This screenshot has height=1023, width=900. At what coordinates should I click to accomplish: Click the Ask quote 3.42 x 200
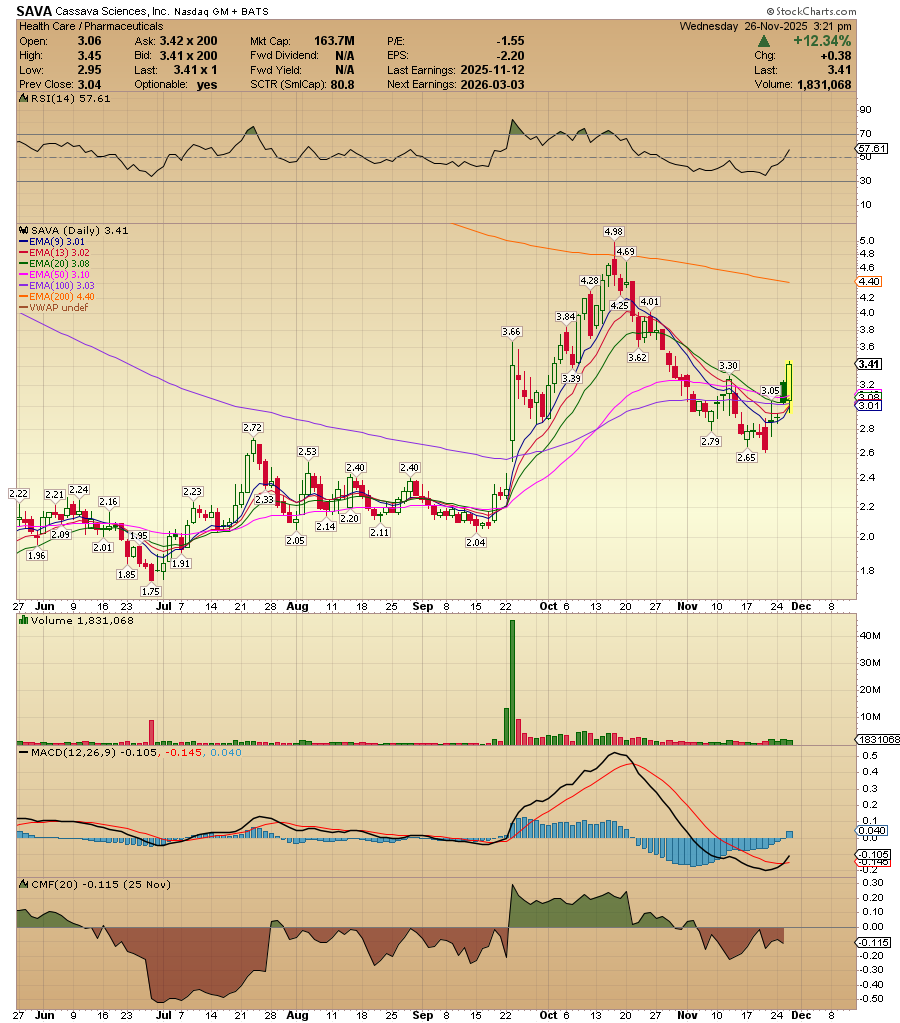coord(189,41)
